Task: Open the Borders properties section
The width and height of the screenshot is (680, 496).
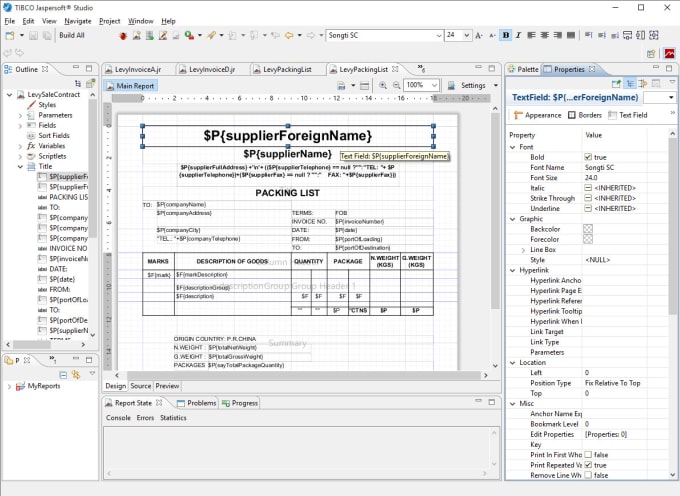Action: click(585, 115)
